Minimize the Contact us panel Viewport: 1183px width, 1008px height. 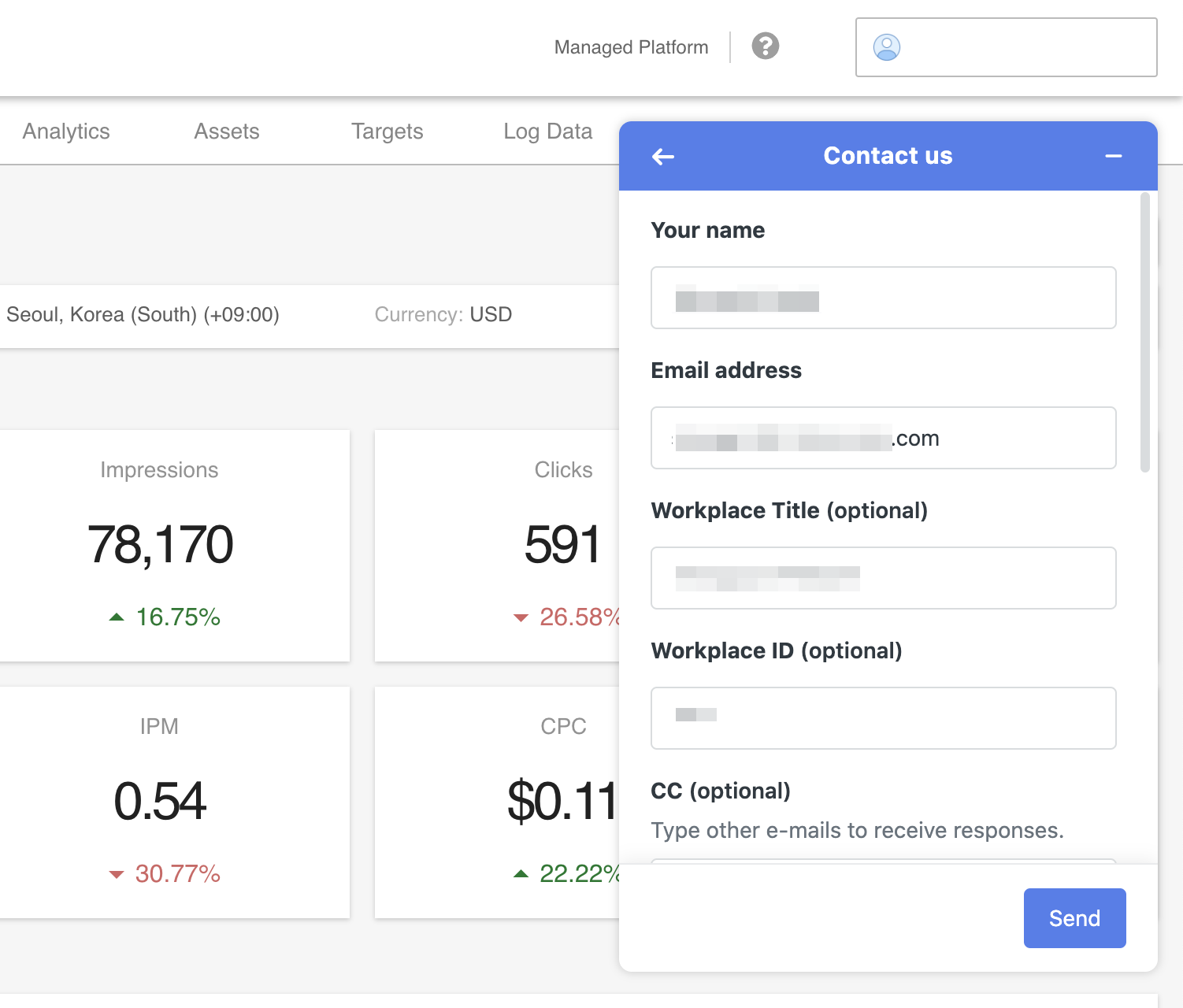1113,157
